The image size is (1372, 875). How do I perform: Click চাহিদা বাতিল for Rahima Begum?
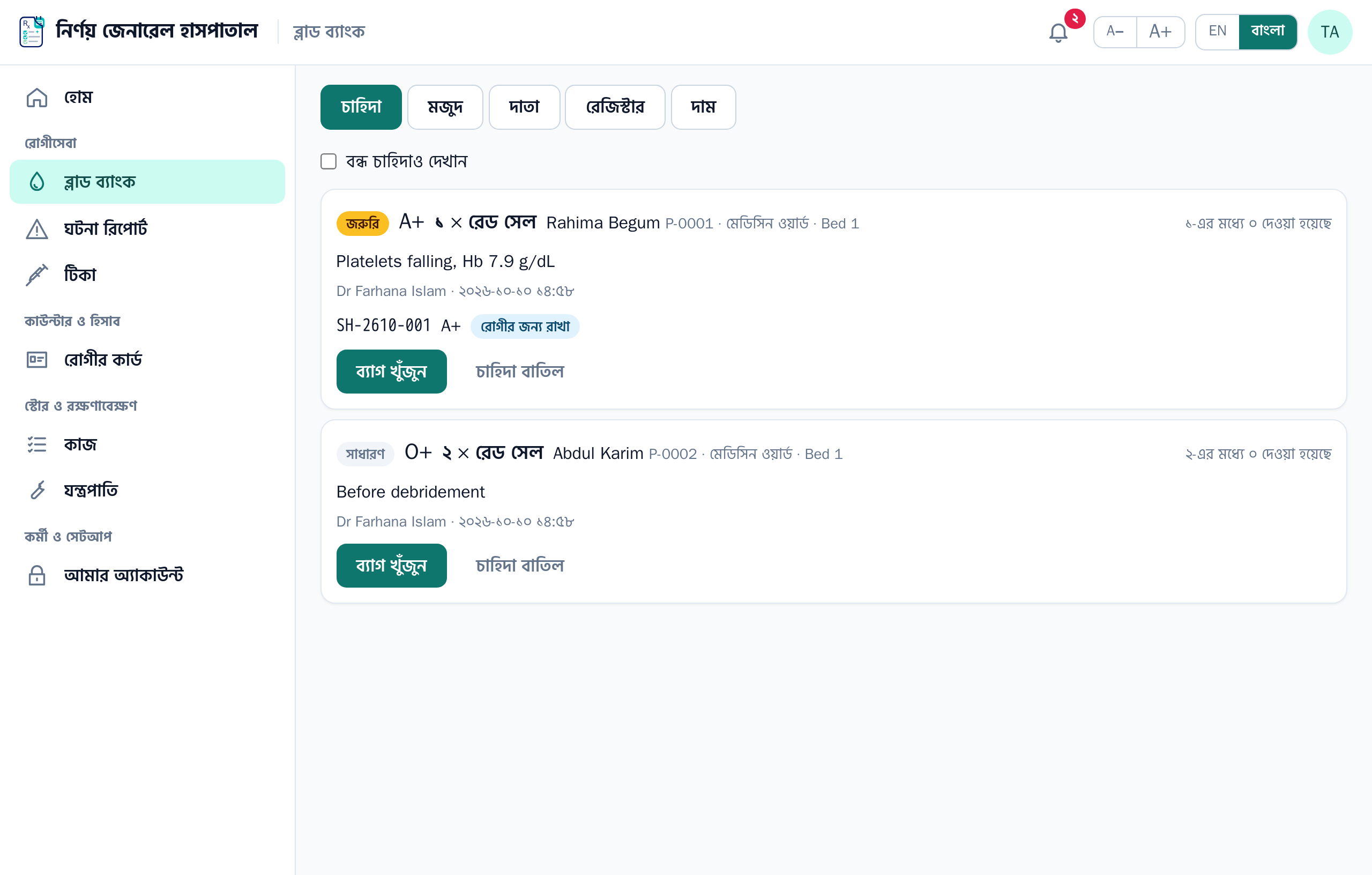coord(520,371)
